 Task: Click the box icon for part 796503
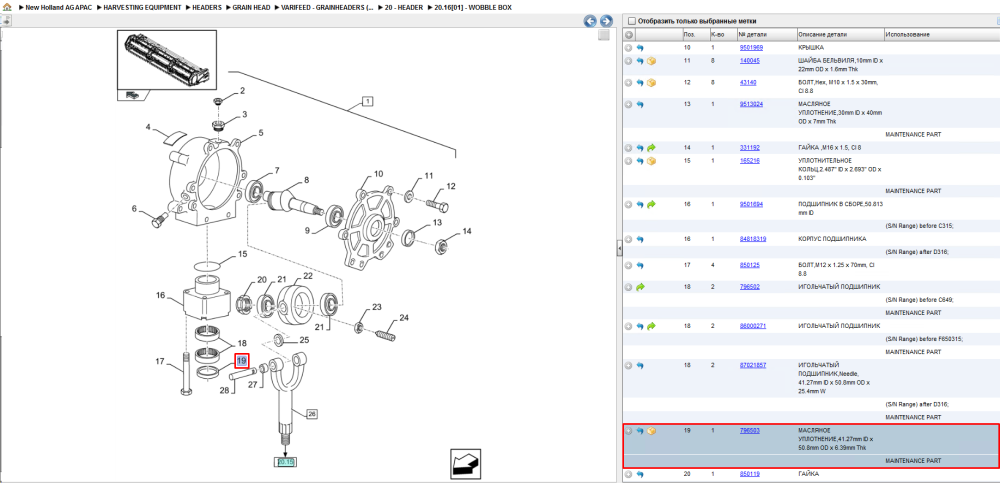point(652,431)
